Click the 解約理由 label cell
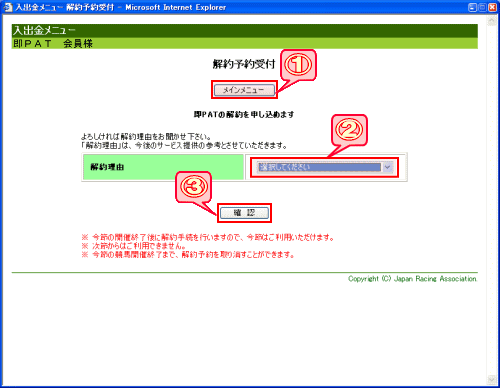 tap(163, 167)
